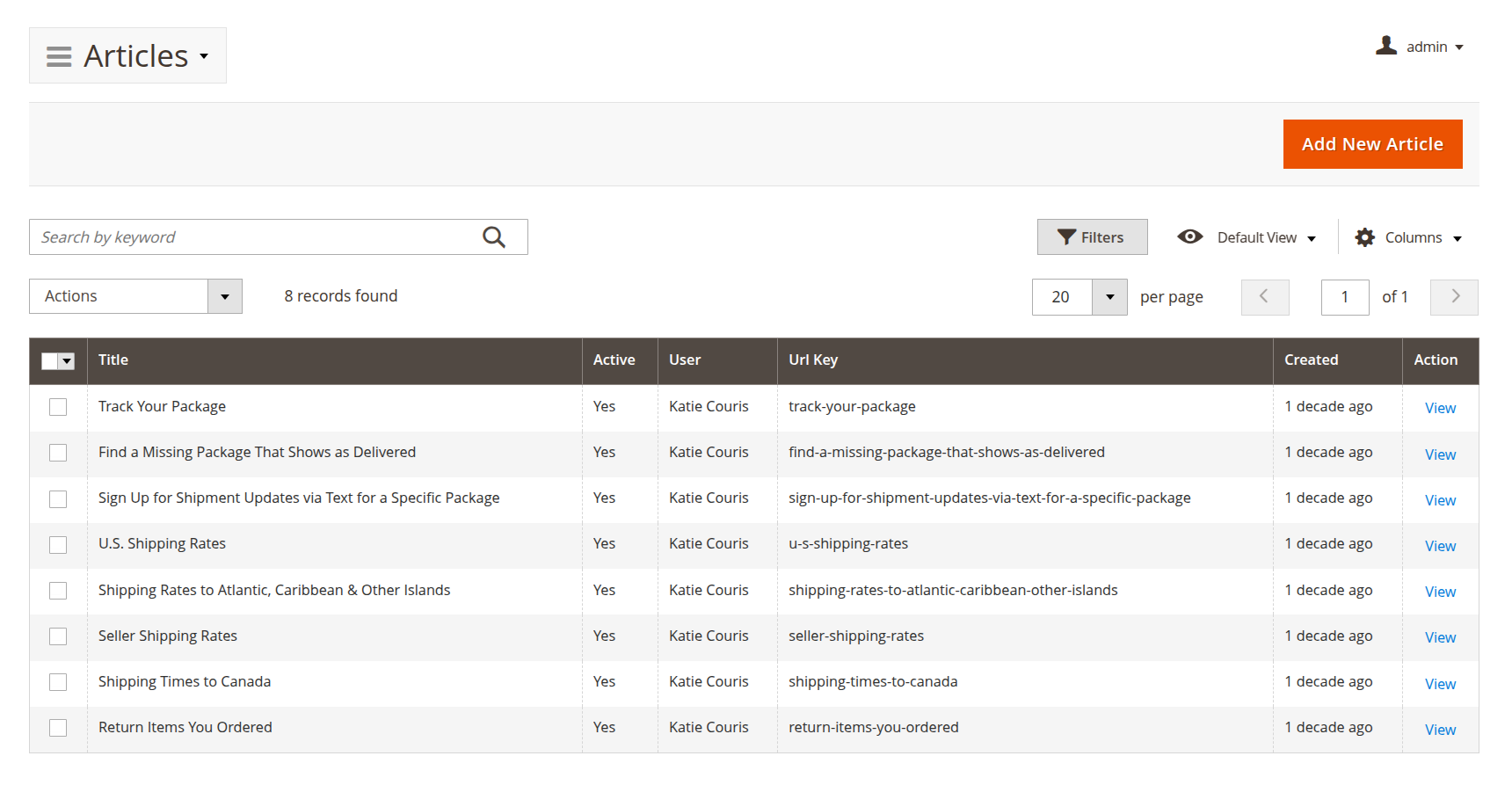Viewport: 1512px width, 785px height.
Task: Sort by the Created column header
Action: coord(1311,360)
